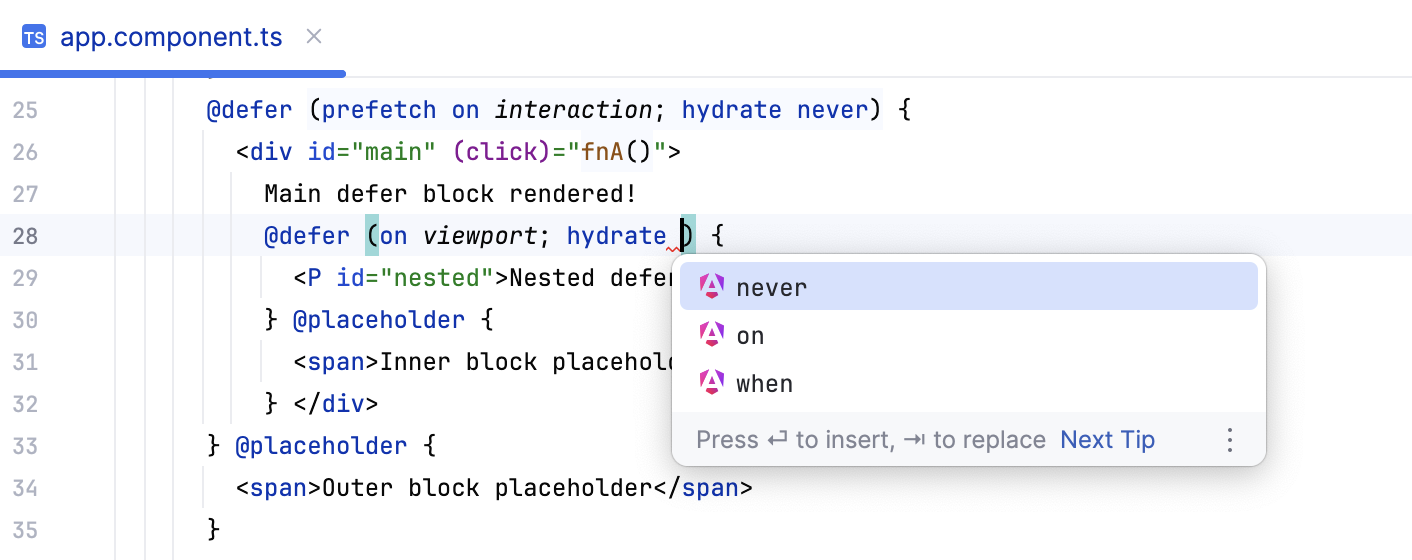Click line number 25 in the gutter

(x=25, y=109)
